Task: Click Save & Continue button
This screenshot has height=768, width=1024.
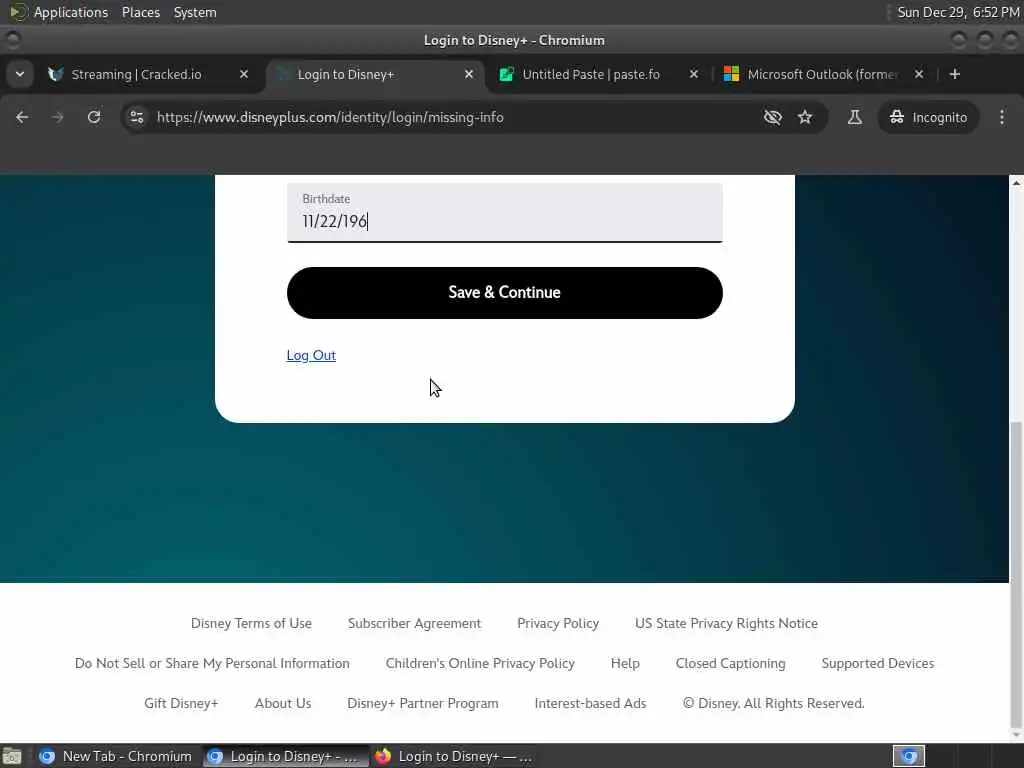Action: click(505, 293)
